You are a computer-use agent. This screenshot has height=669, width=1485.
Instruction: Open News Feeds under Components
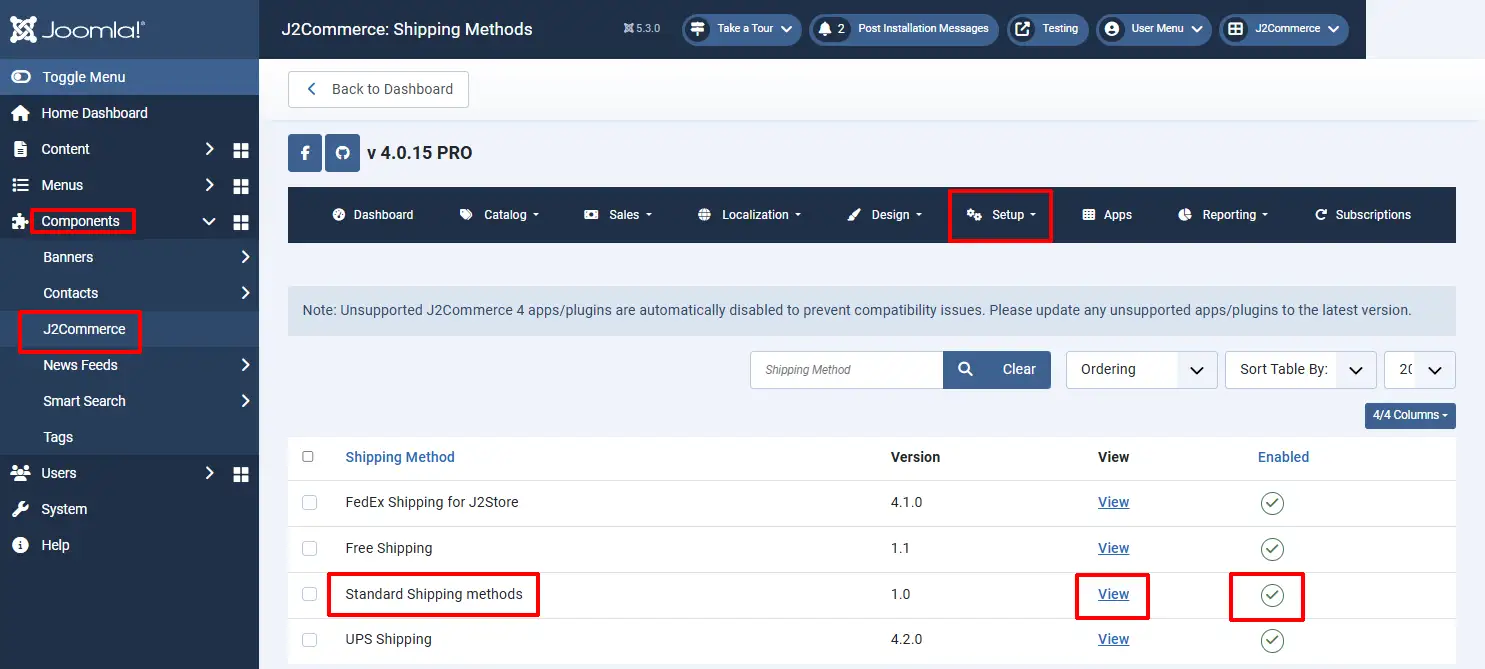(80, 365)
